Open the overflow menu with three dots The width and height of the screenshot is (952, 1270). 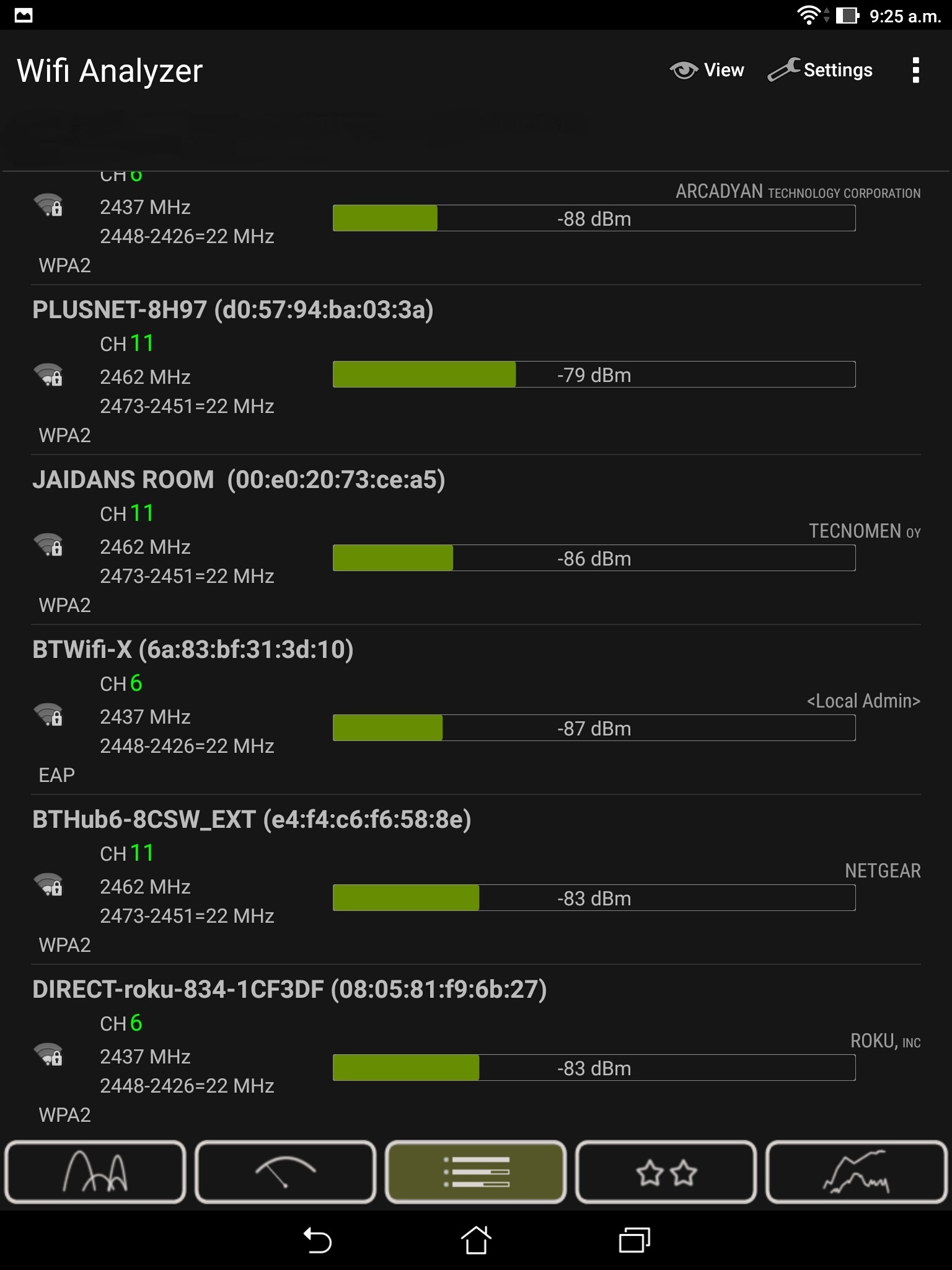(916, 70)
